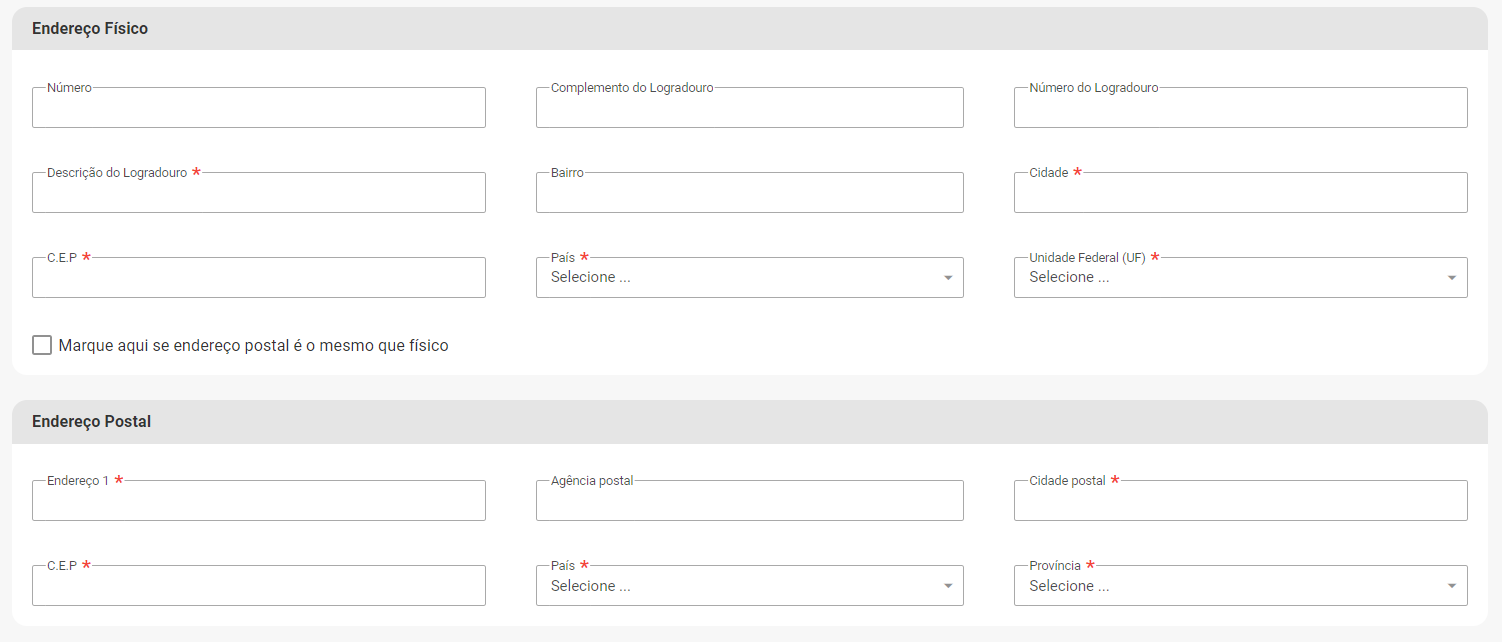Click the Endereço Postal section header

tap(91, 422)
